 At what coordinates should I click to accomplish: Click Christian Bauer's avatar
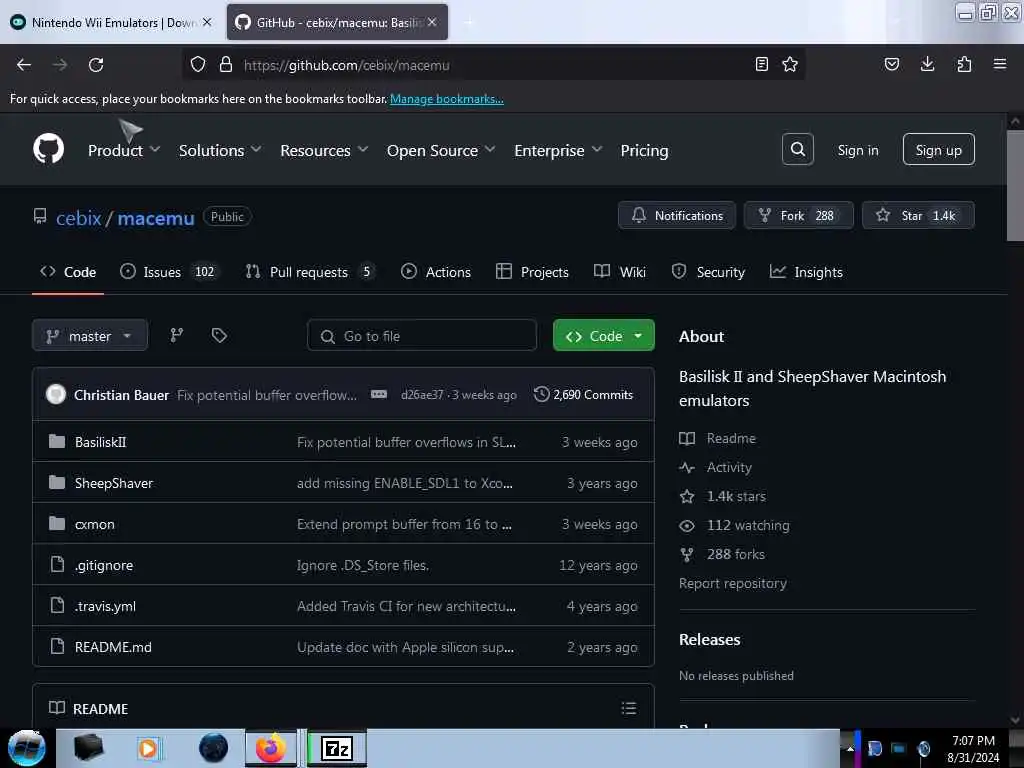(56, 394)
